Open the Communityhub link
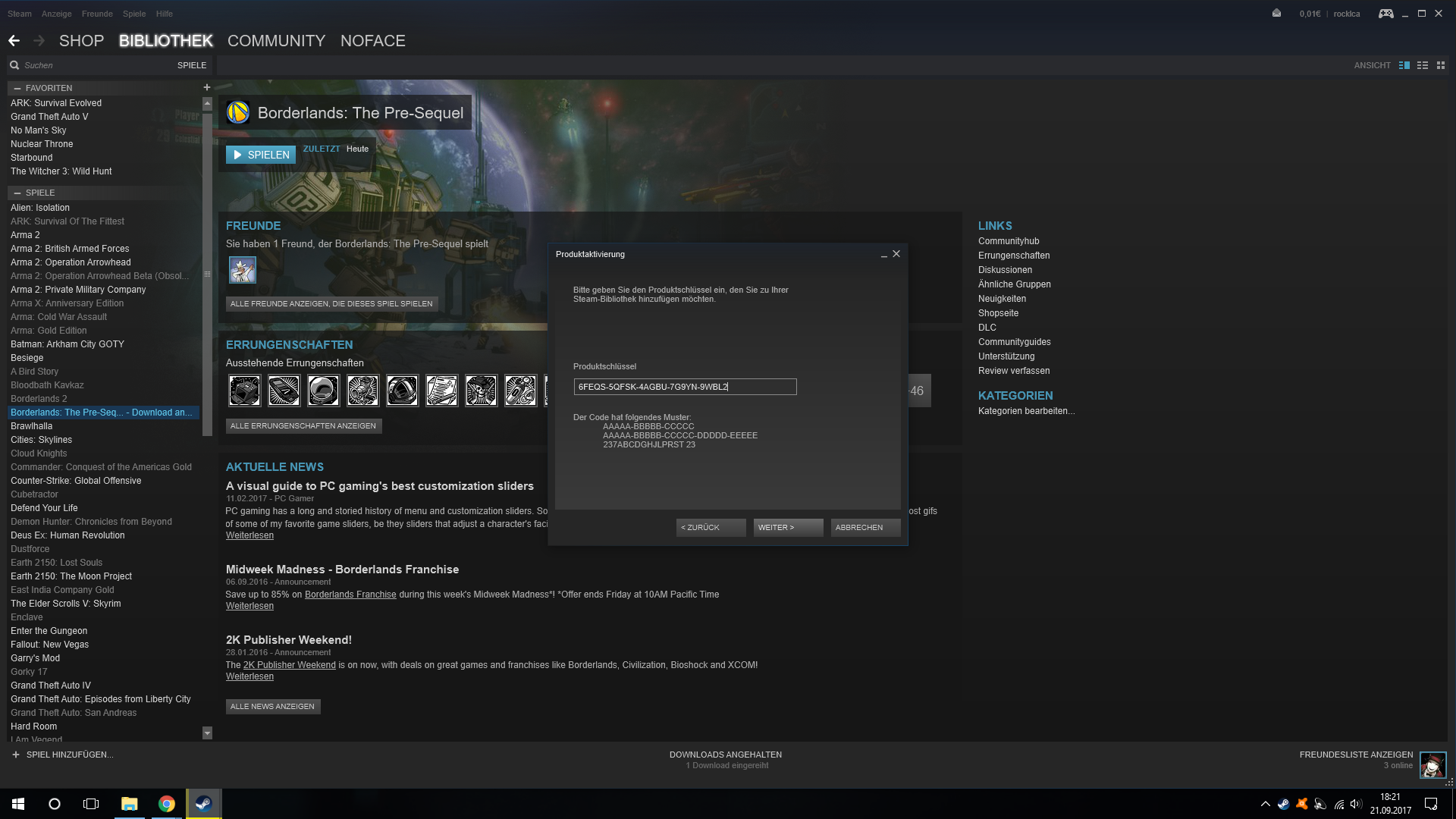Image resolution: width=1456 pixels, height=819 pixels. (1009, 241)
